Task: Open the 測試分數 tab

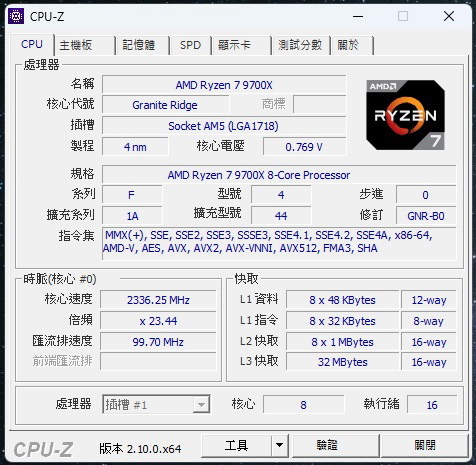Action: pyautogui.click(x=300, y=45)
